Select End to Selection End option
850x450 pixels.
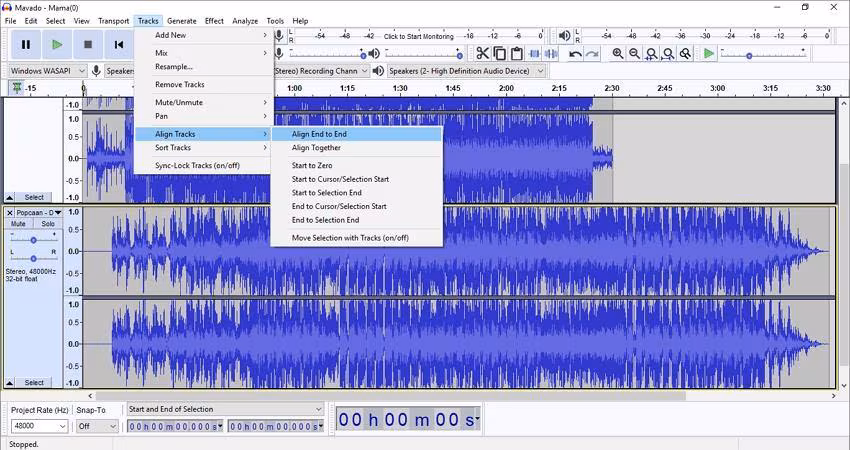coord(356,220)
